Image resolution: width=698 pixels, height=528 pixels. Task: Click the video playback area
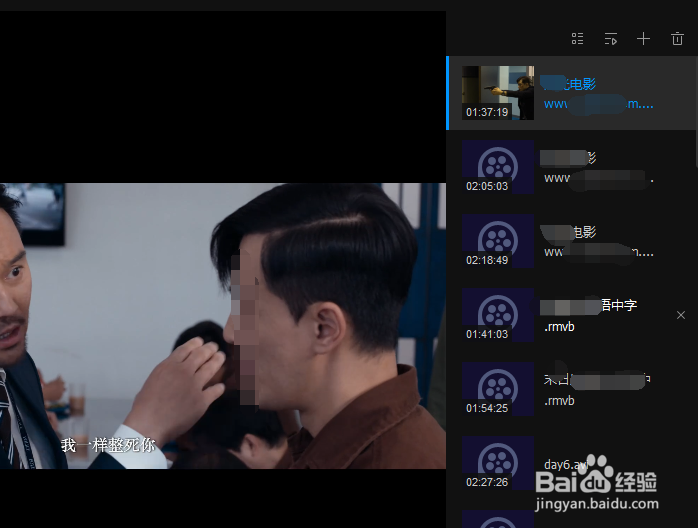point(223,269)
